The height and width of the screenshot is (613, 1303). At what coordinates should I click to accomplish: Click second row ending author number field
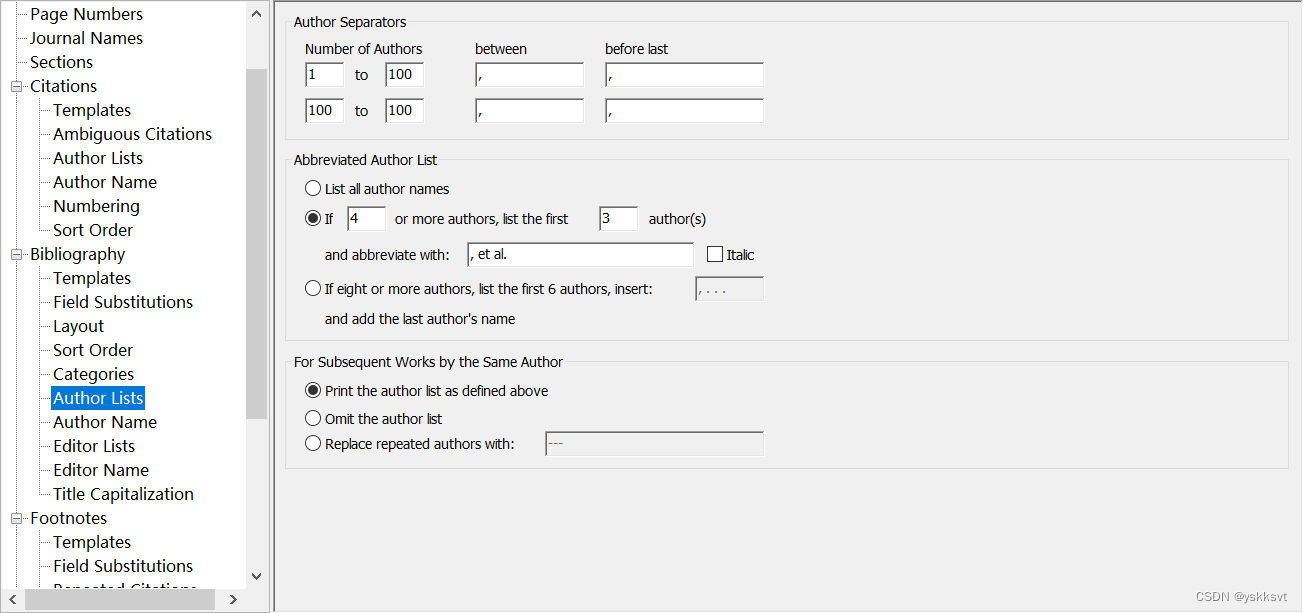point(404,111)
